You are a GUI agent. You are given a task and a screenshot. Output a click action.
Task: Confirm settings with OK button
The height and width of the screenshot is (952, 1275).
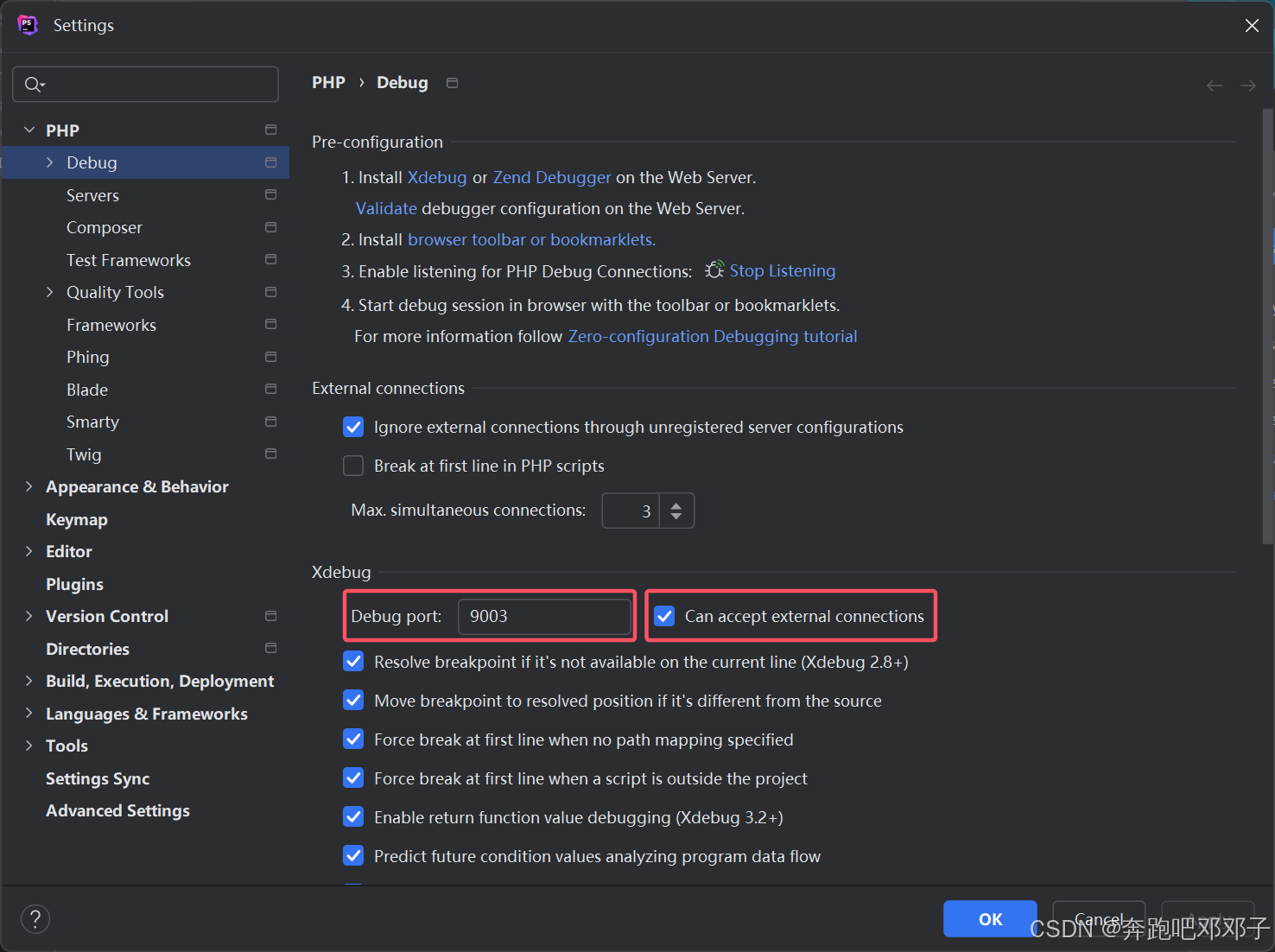990,919
